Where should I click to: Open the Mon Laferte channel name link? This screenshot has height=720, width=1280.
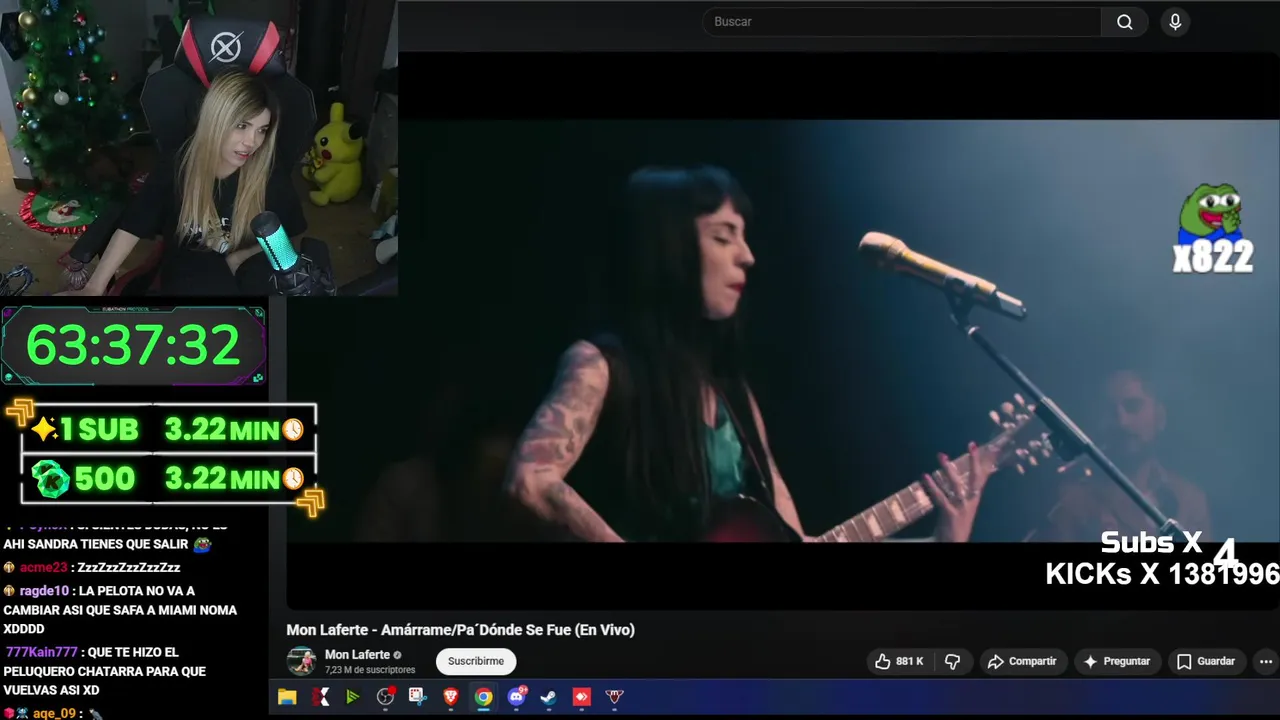(357, 655)
